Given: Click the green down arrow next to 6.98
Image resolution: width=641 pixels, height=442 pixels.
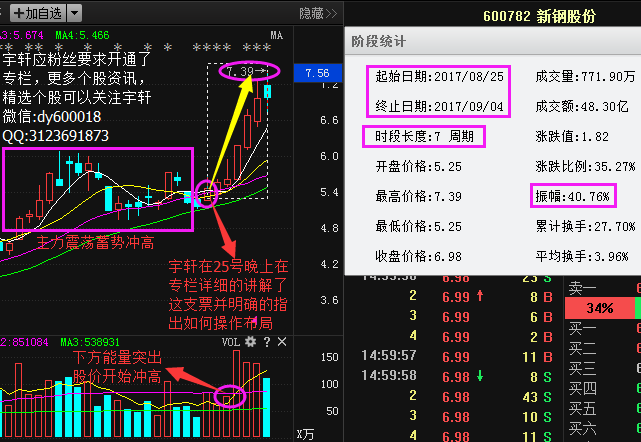Looking at the screenshot, I should click(481, 377).
